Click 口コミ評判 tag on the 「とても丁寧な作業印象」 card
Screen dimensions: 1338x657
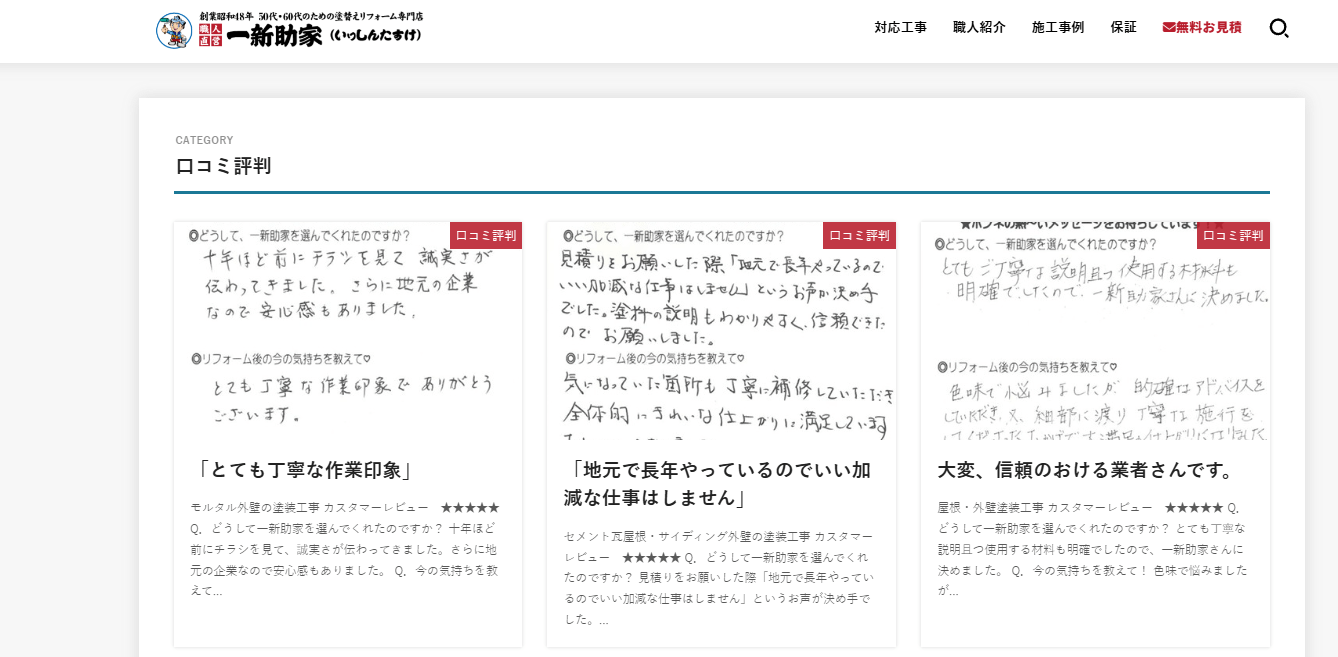[x=486, y=236]
